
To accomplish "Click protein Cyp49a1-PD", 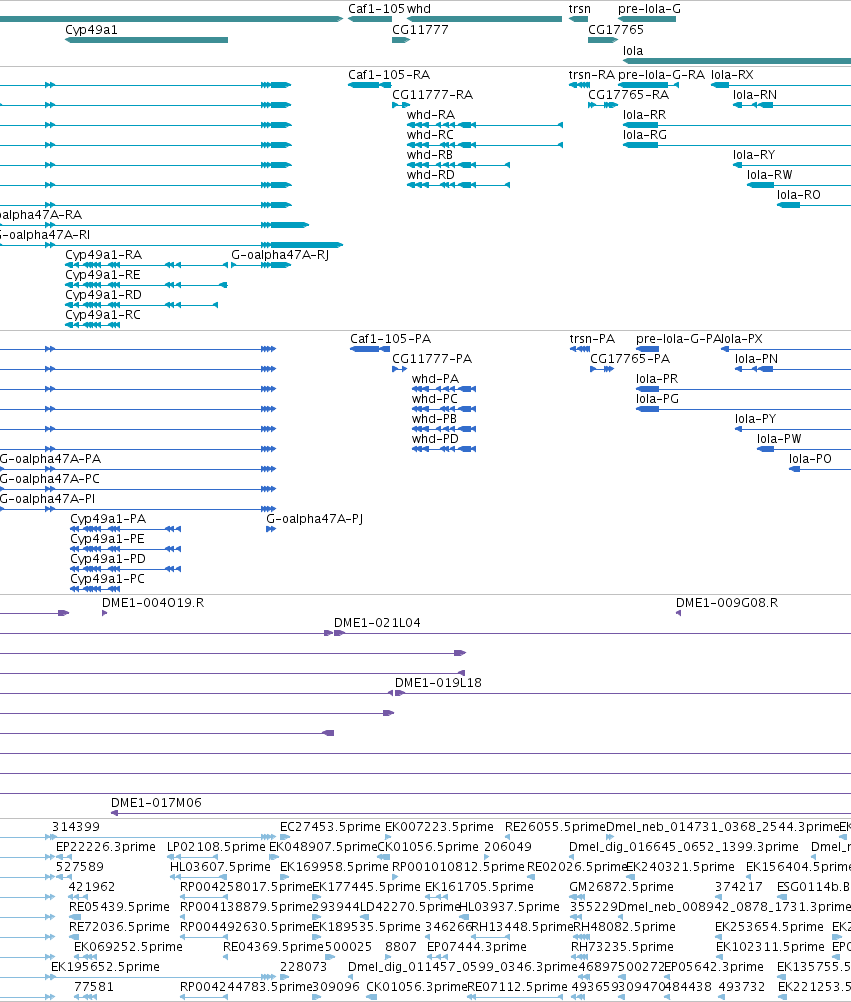I will 126,569.
